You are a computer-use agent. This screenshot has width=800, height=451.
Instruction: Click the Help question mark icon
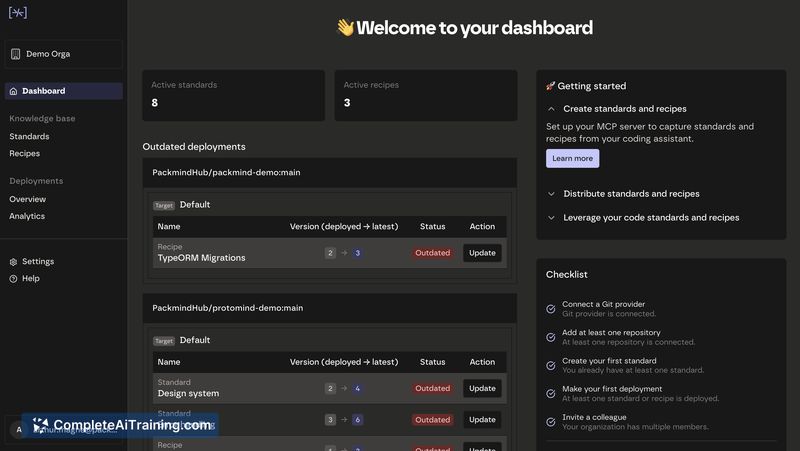point(13,279)
